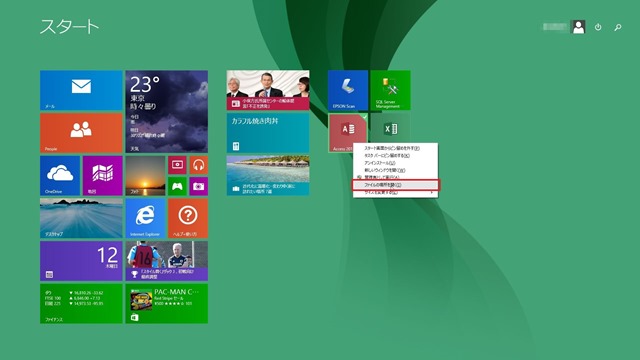The image size is (640, 360).
Task: Select ファイルの場所を開く menu item
Action: point(395,185)
